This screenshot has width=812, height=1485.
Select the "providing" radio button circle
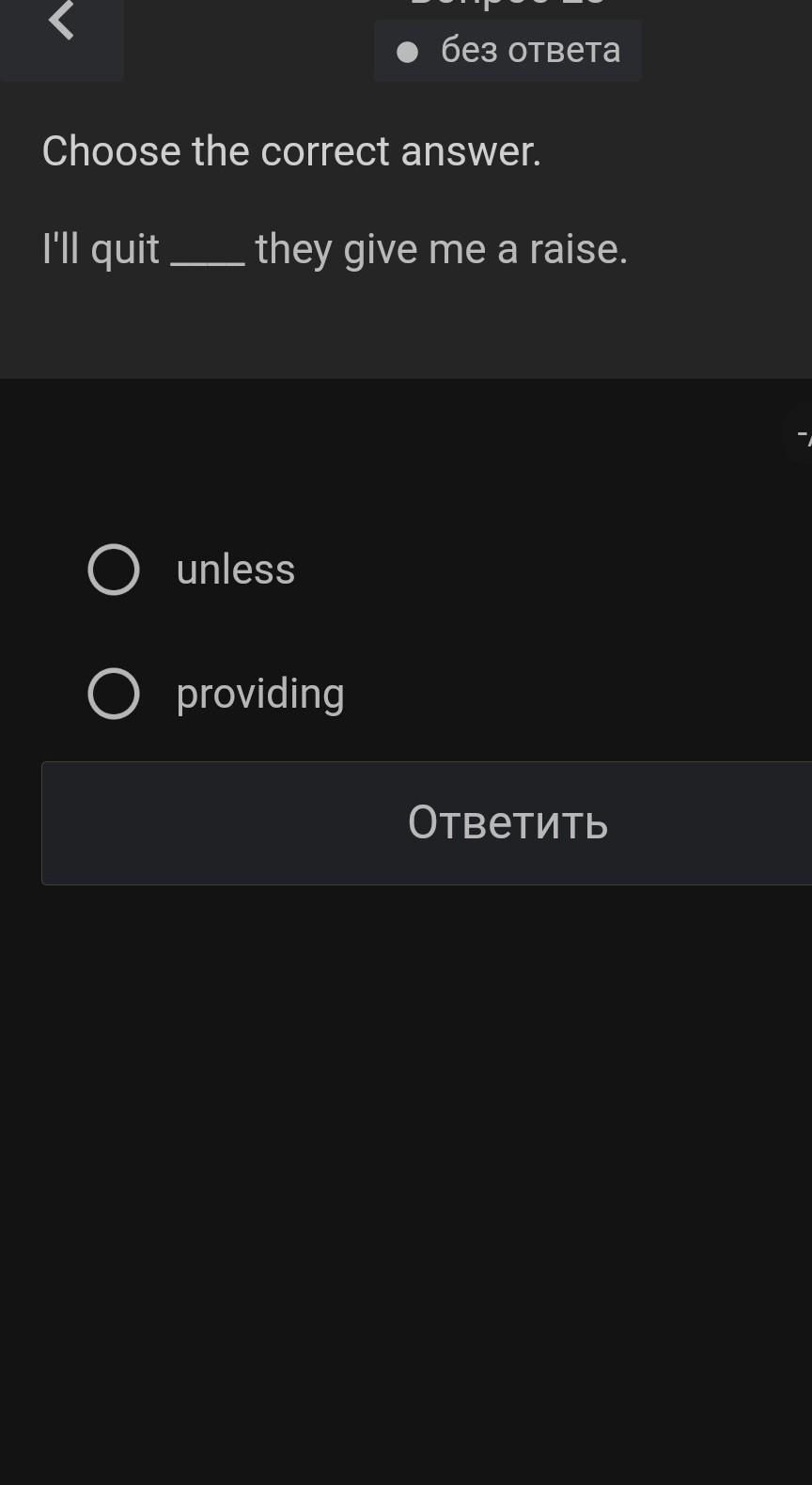tap(114, 694)
